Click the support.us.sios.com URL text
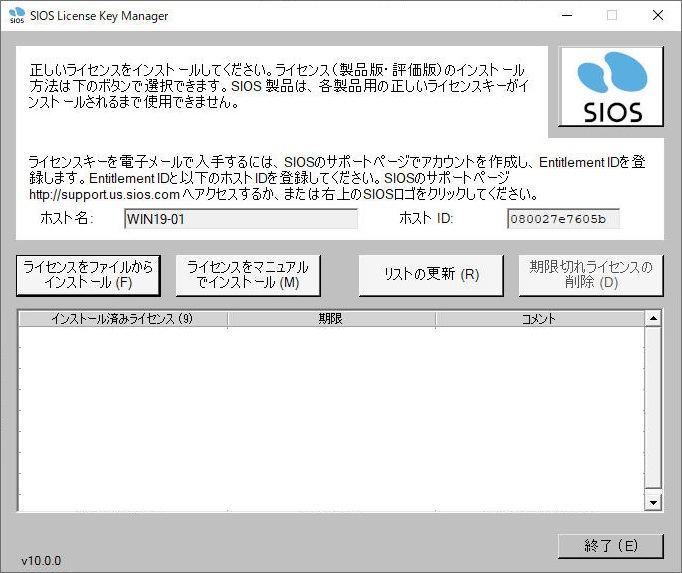The image size is (682, 573). pos(104,194)
